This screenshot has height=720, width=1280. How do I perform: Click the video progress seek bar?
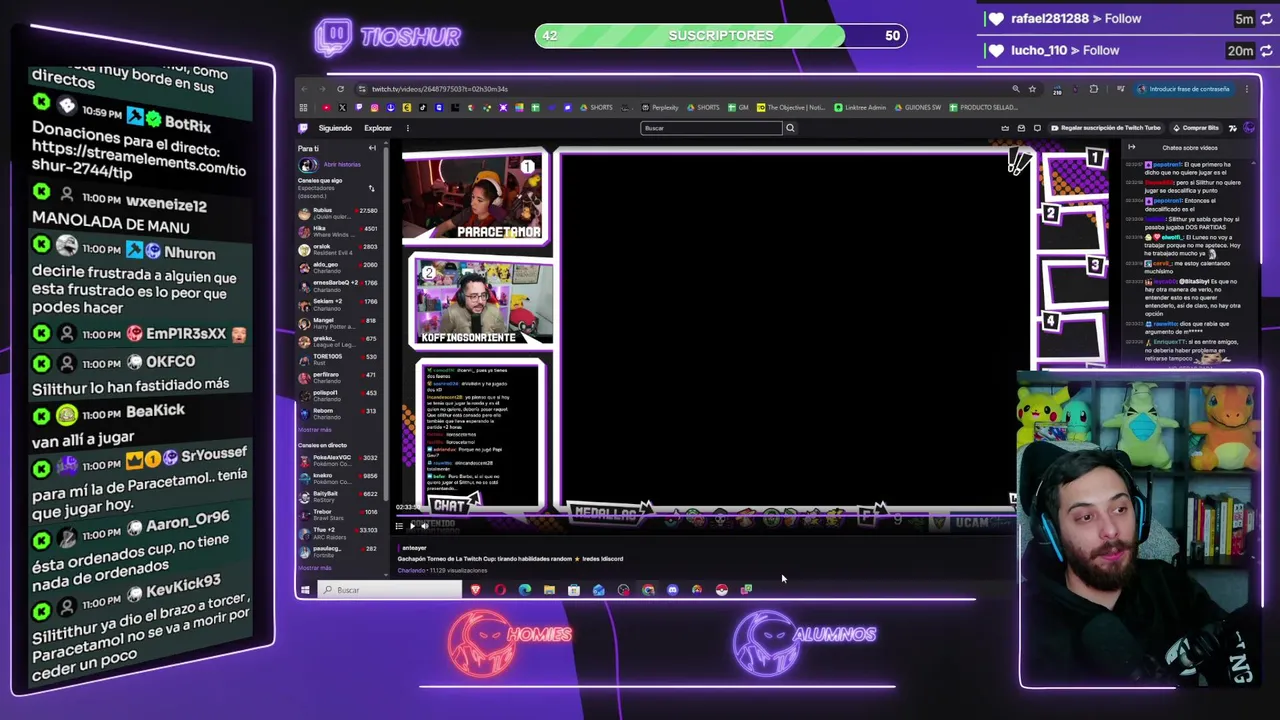[705, 515]
